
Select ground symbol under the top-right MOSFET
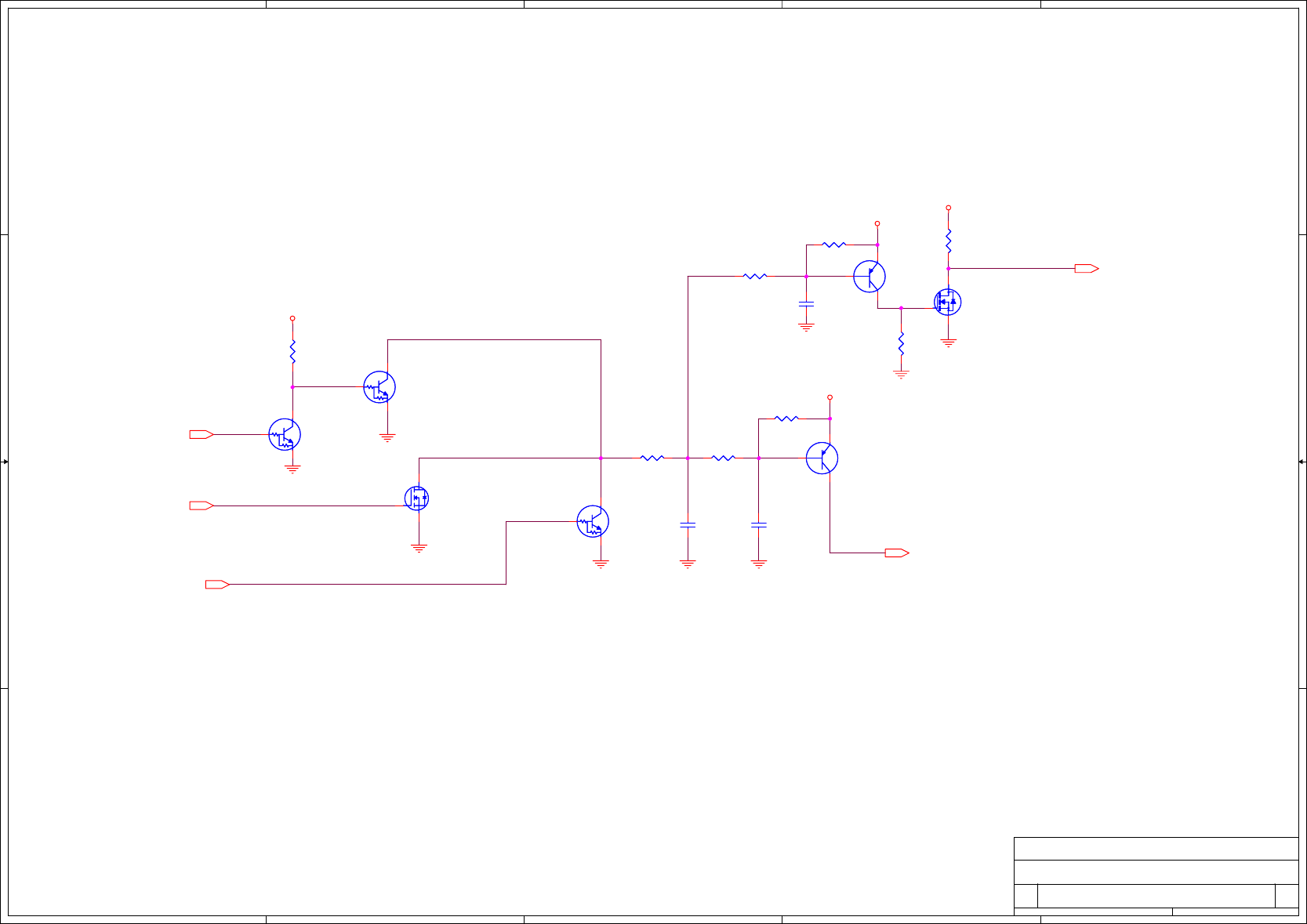tap(948, 342)
